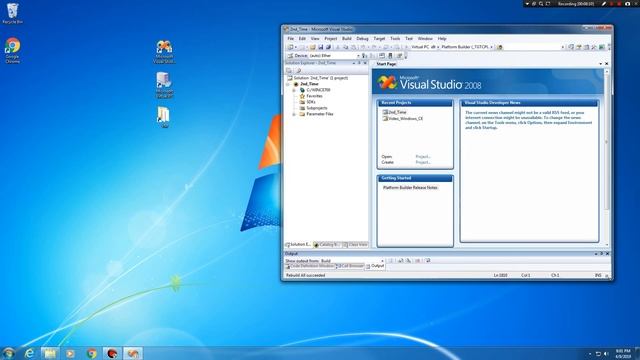Image resolution: width=640 pixels, height=360 pixels.
Task: Click the Open Project link
Action: click(x=423, y=157)
